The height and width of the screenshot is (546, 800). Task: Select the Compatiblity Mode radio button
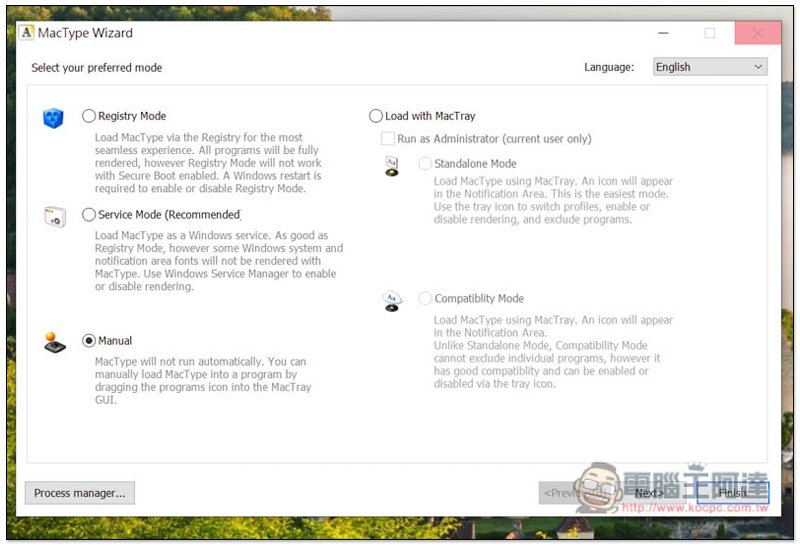(425, 298)
